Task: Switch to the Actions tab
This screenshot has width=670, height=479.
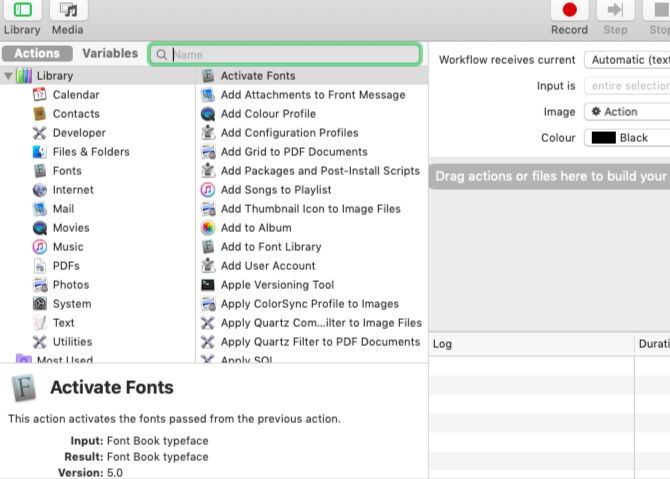Action: (37, 54)
